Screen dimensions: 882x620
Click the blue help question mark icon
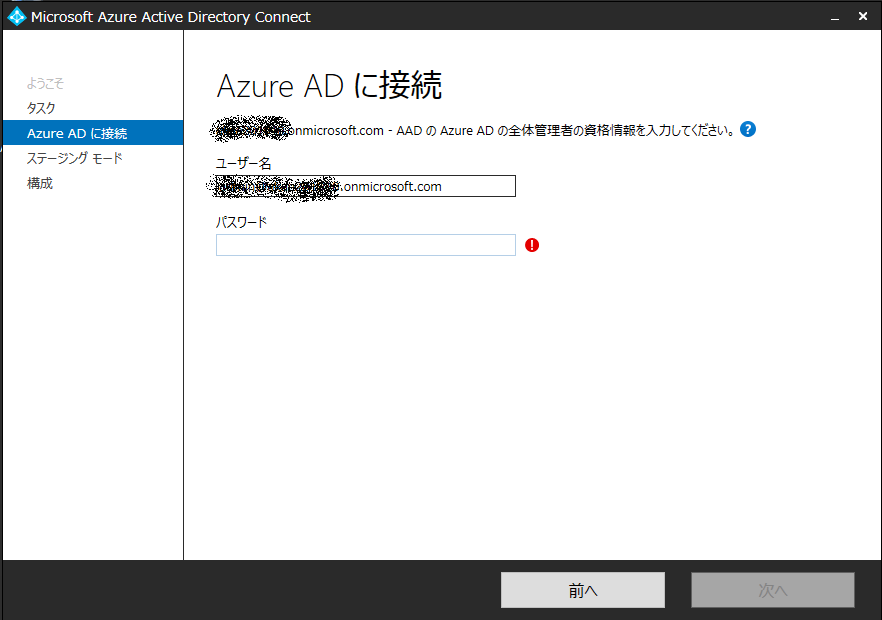[748, 129]
